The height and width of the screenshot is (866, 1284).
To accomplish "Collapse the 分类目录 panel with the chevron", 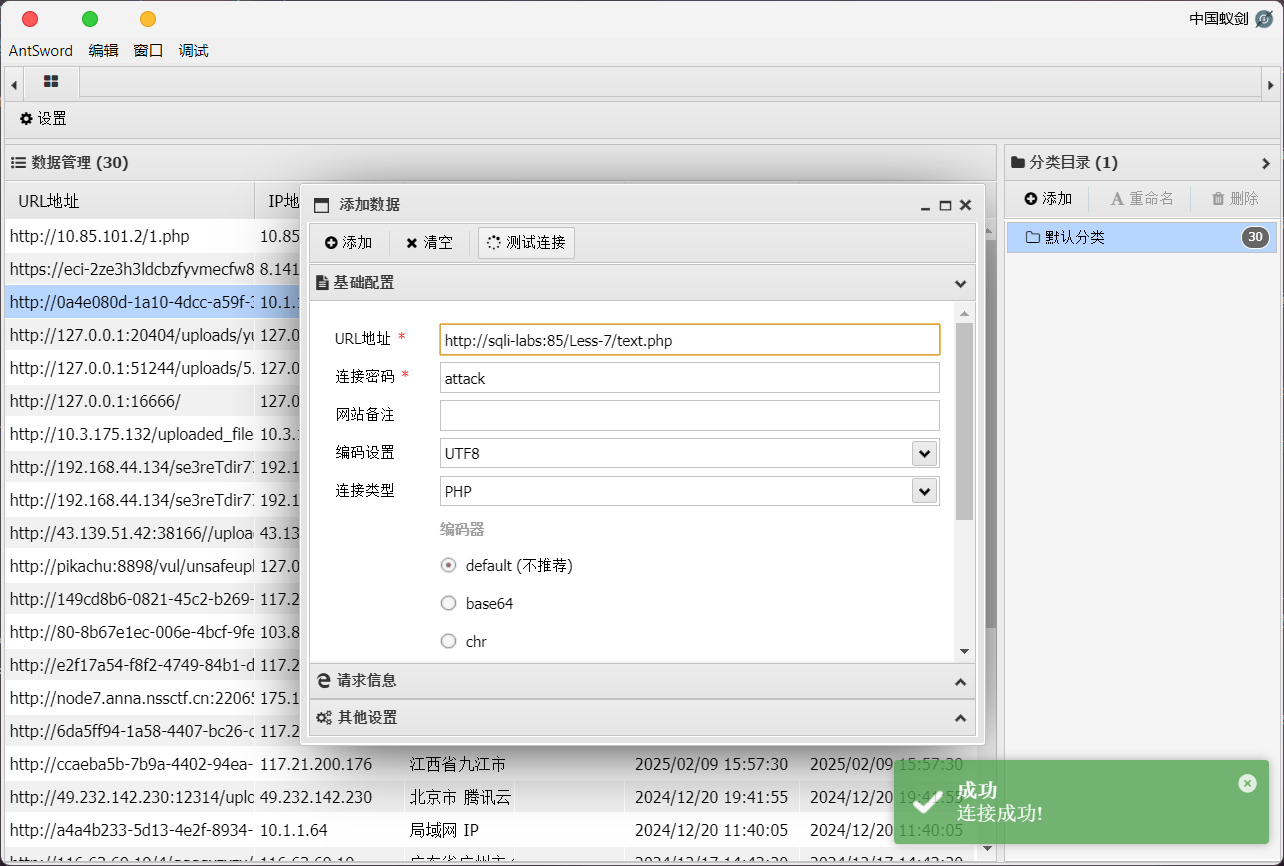I will (1266, 163).
